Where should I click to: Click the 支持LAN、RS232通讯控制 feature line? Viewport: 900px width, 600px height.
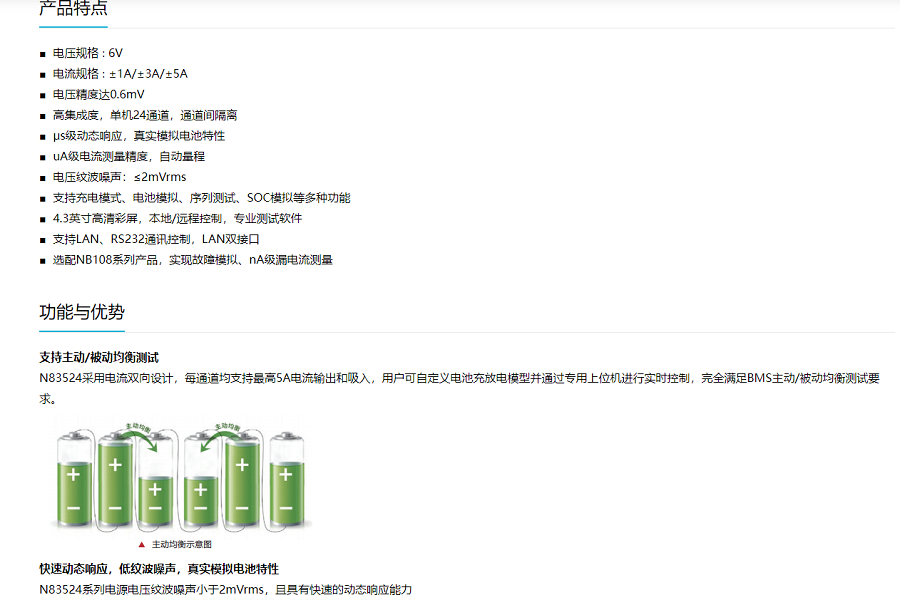coord(156,239)
